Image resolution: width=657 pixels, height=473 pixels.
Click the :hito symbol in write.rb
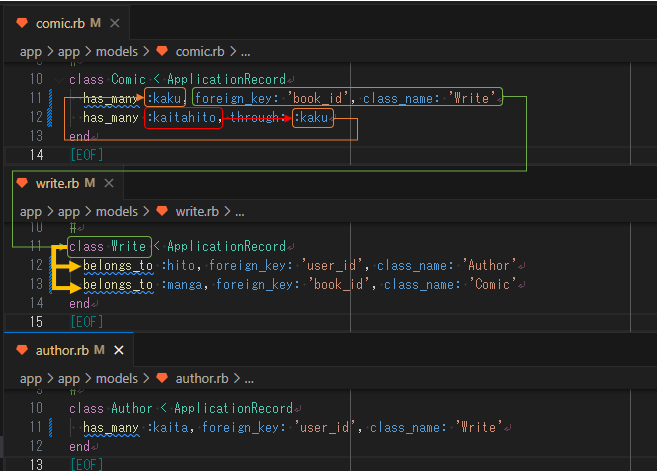pos(178,266)
